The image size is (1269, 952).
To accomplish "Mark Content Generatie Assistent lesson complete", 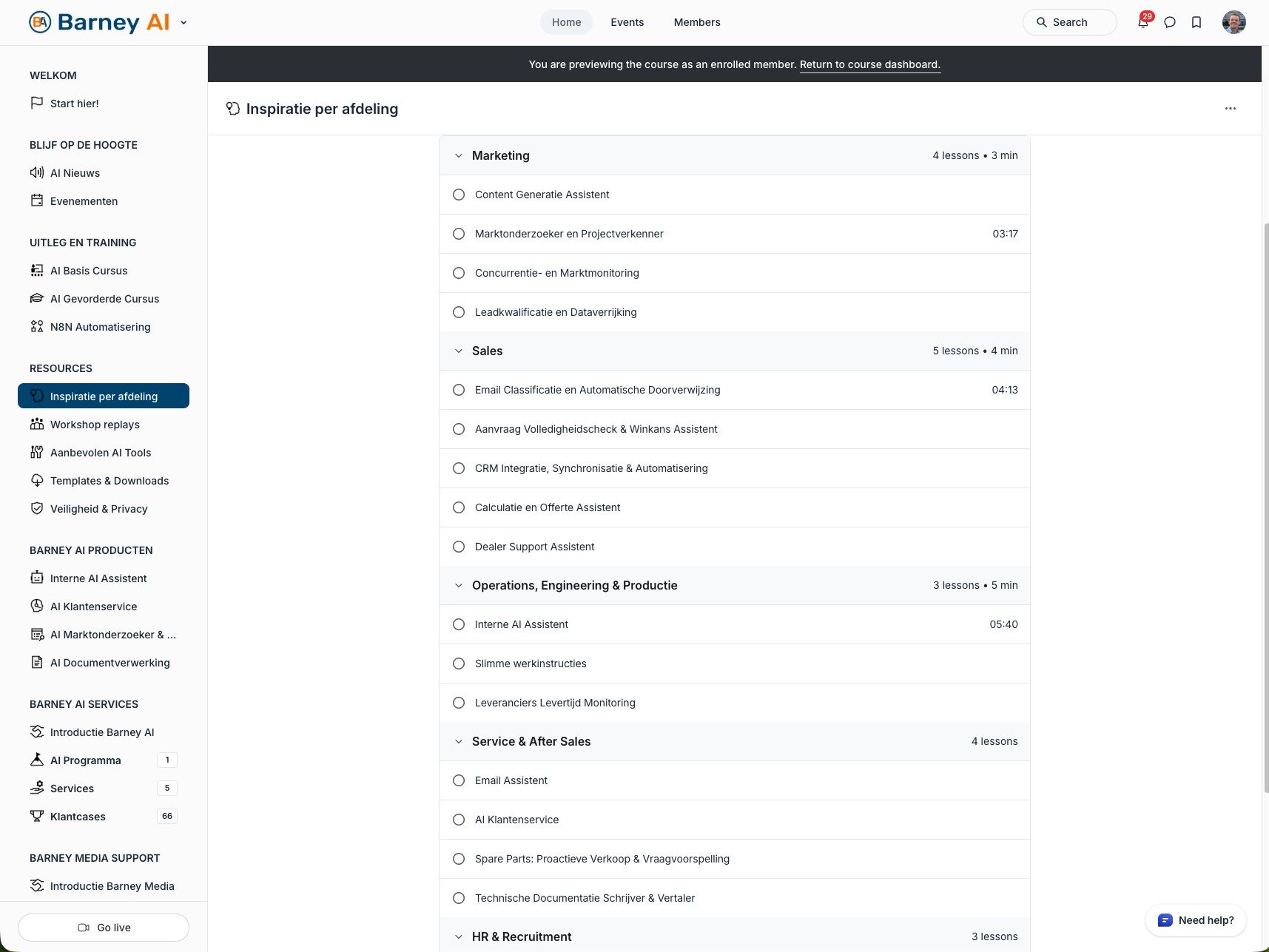I will pyautogui.click(x=459, y=195).
